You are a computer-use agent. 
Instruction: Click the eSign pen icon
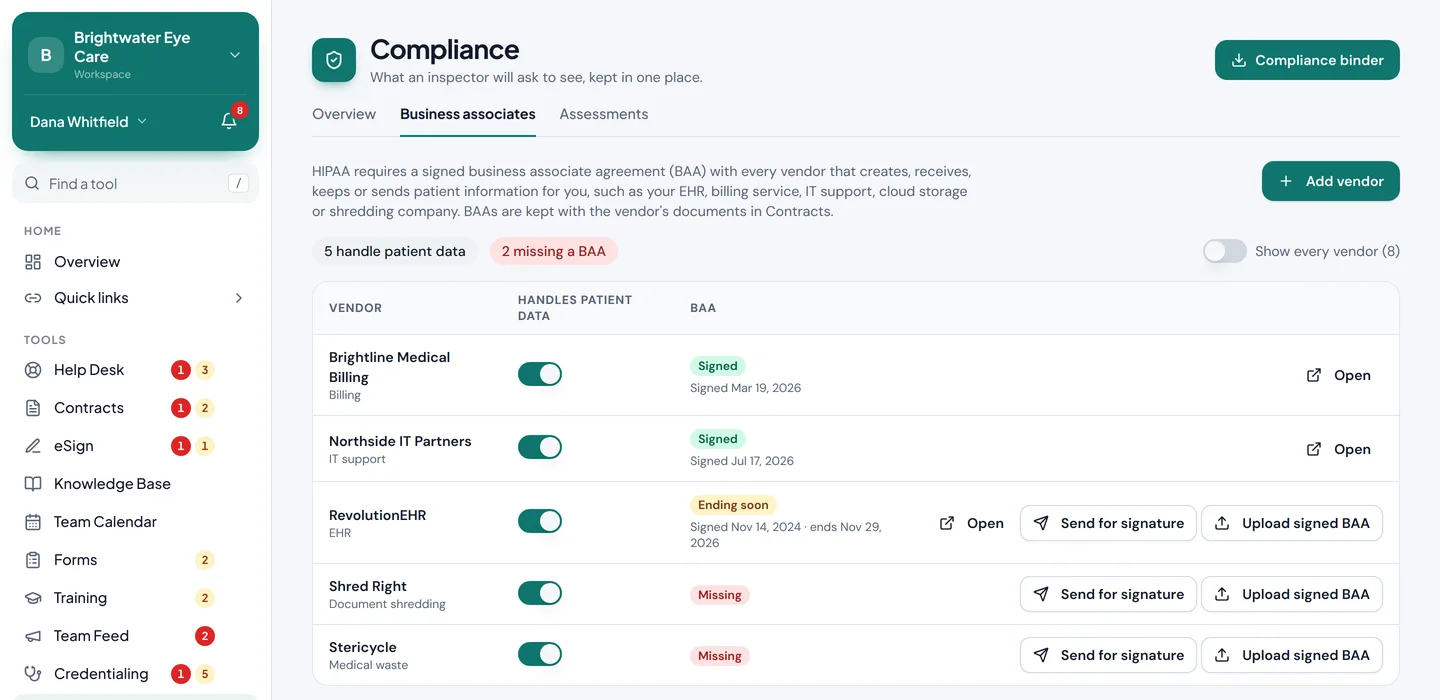point(33,446)
